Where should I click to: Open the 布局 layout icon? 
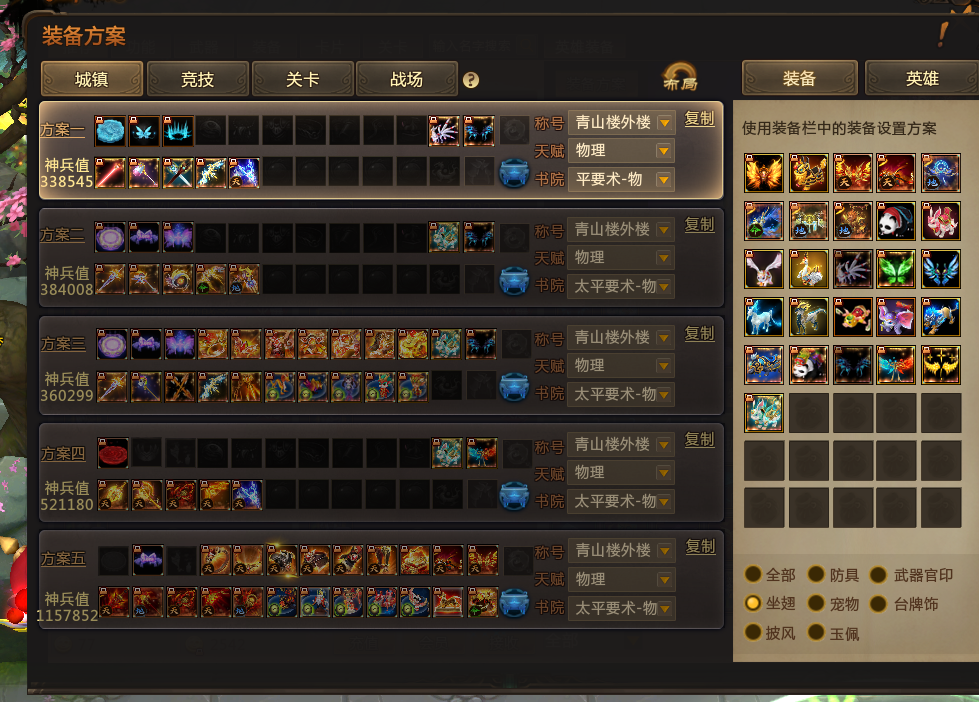pos(680,77)
